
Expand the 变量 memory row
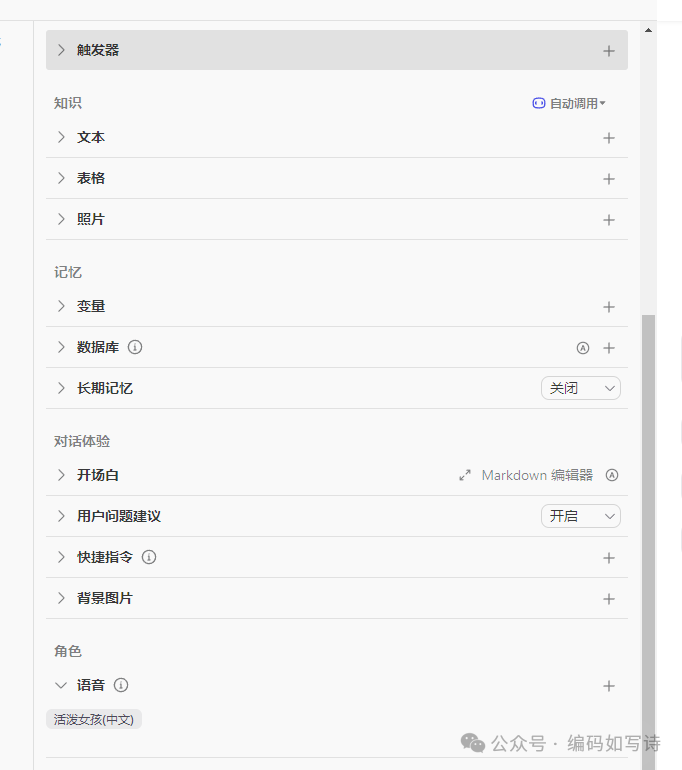(x=61, y=306)
